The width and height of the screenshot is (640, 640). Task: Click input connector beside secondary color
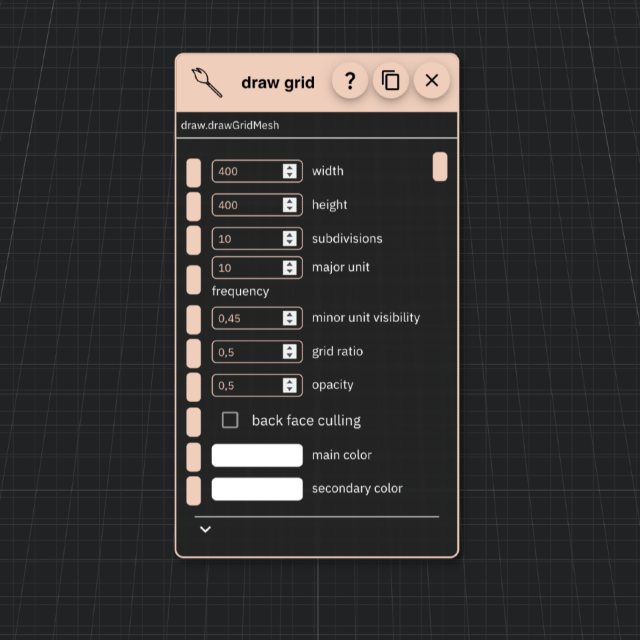[193, 491]
